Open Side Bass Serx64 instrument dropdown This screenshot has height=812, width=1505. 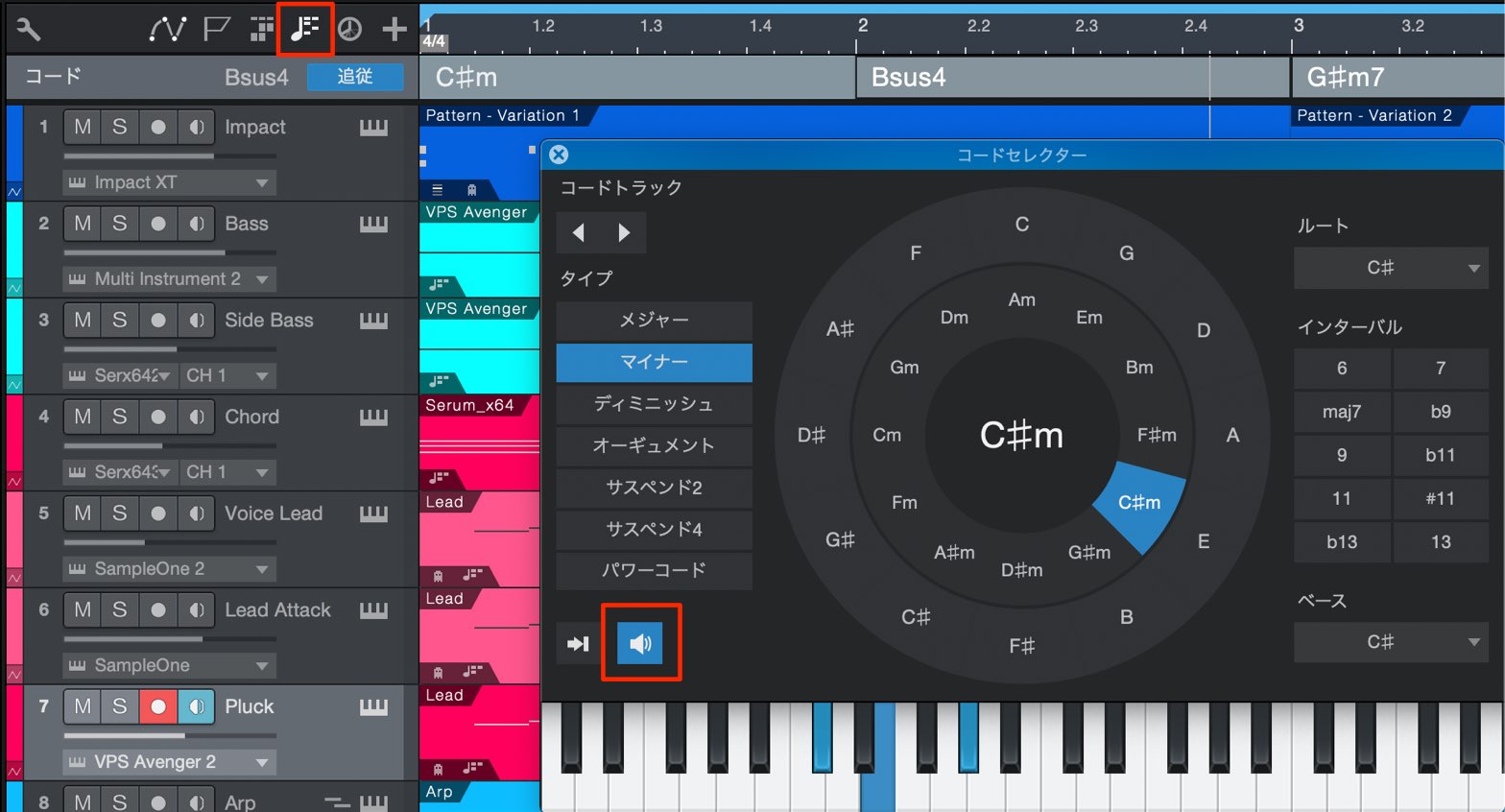(120, 375)
